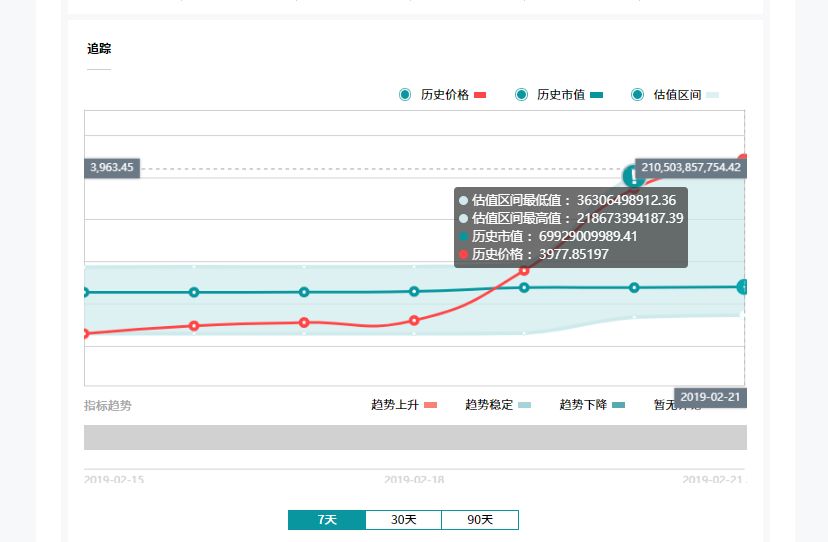Toggle the 历史价格 legend radio marker
The height and width of the screenshot is (542, 828).
point(405,95)
